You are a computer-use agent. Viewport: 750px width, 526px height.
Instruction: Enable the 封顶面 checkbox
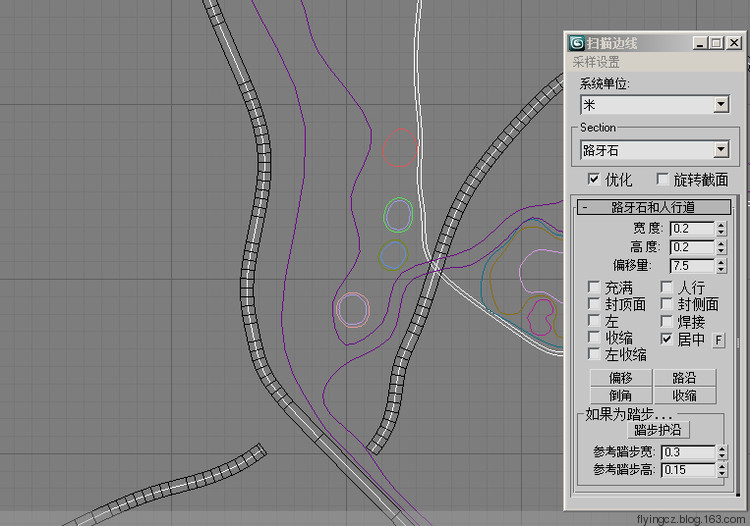click(594, 304)
